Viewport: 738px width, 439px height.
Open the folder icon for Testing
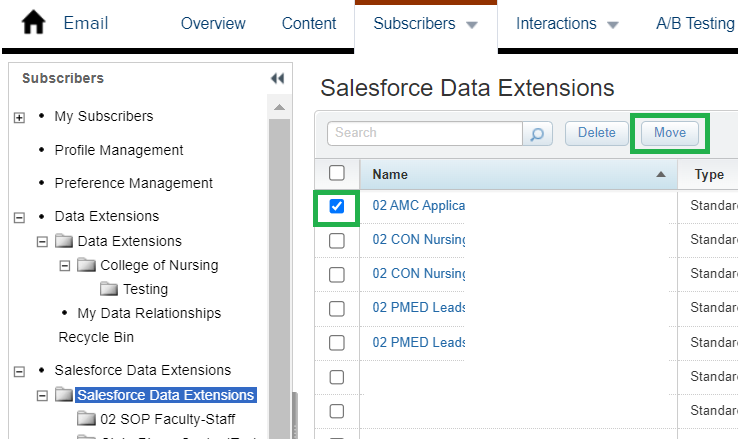pyautogui.click(x=109, y=288)
